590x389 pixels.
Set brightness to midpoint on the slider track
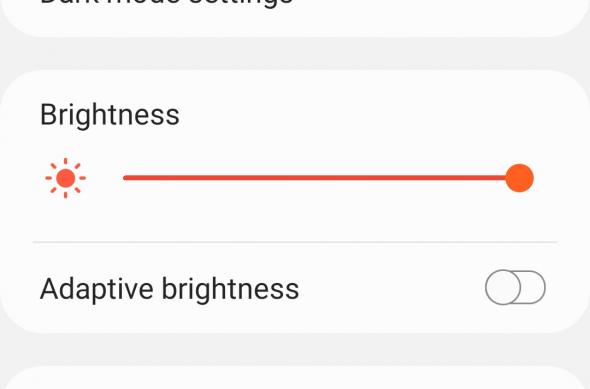[321, 178]
